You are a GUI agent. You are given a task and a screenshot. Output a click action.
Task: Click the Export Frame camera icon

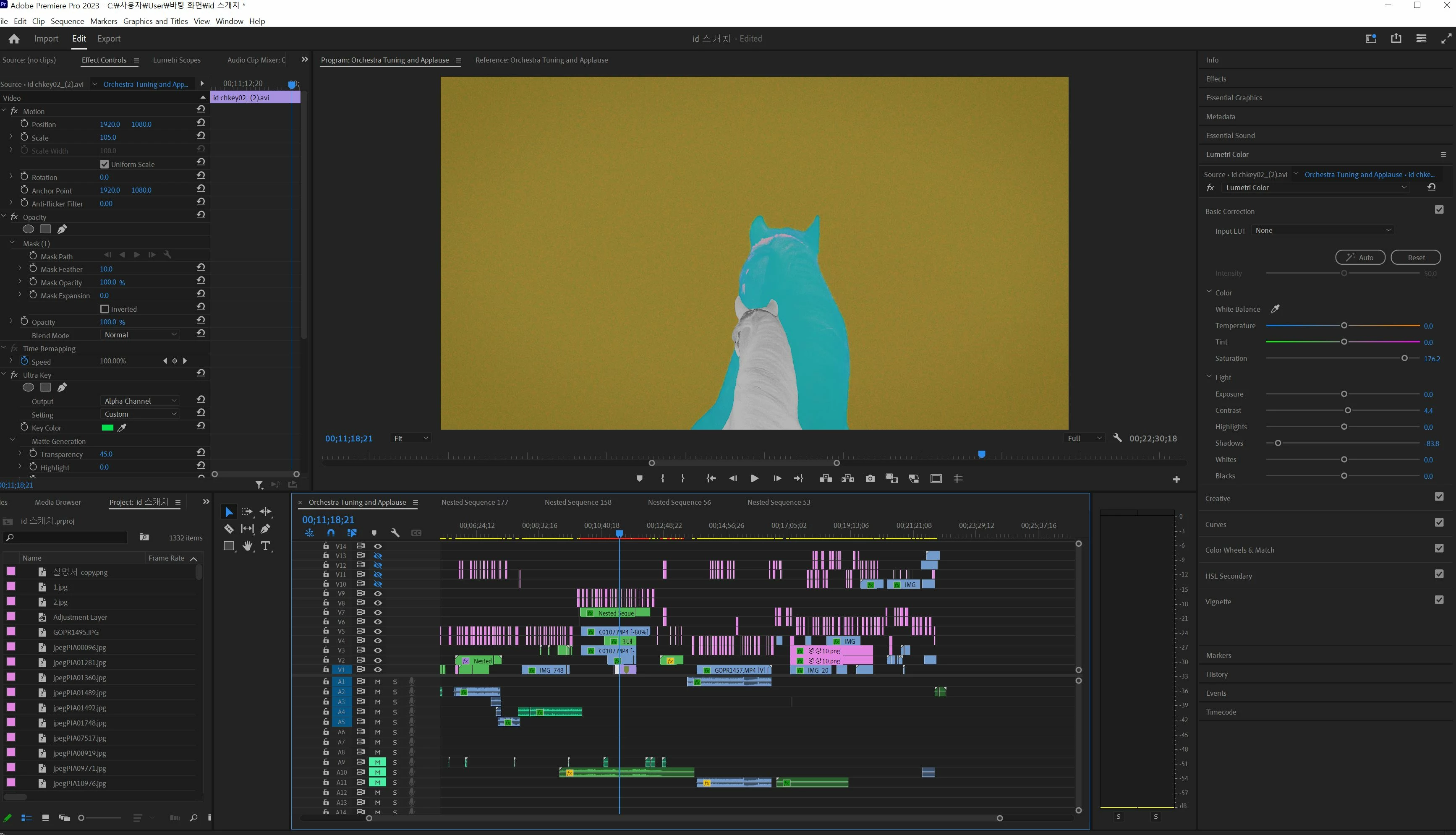[x=870, y=478]
